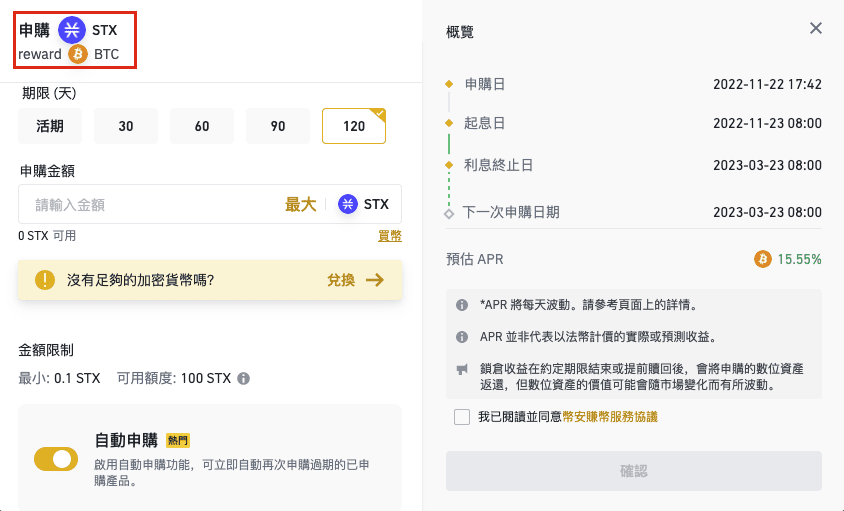
Task: Click the yellow warning exclamation icon
Action: coord(45,279)
